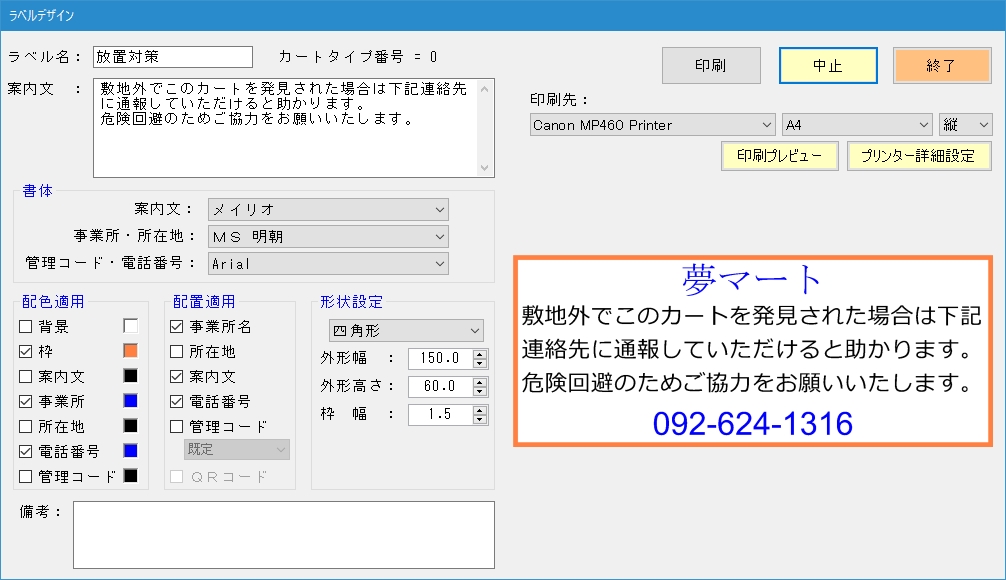Click the blue 事業所 color swatch
1006x580 pixels.
(x=131, y=401)
